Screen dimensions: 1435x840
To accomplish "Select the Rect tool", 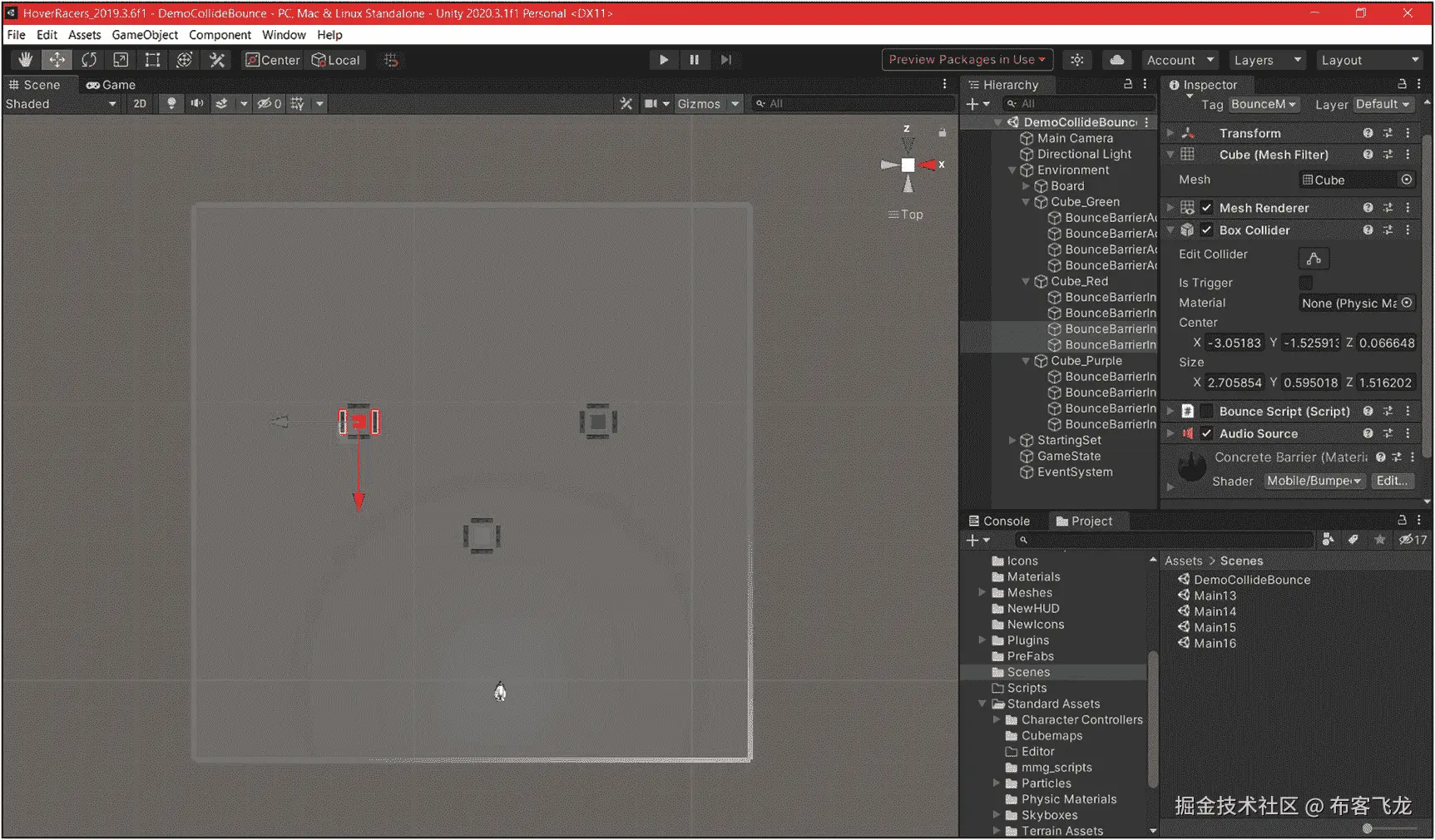I will click(152, 60).
